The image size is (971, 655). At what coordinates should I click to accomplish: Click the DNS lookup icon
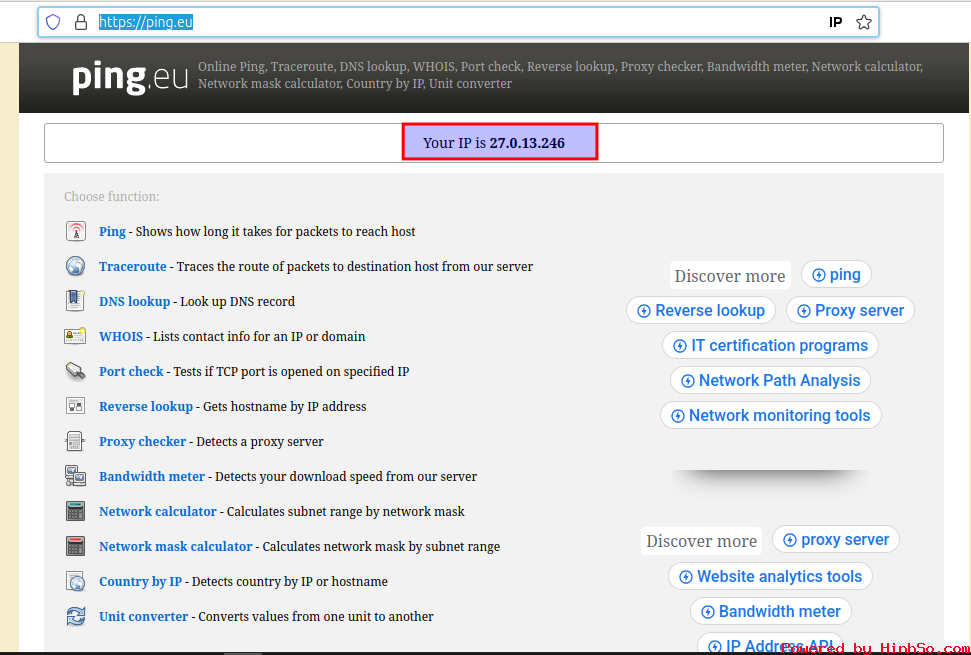click(75, 301)
